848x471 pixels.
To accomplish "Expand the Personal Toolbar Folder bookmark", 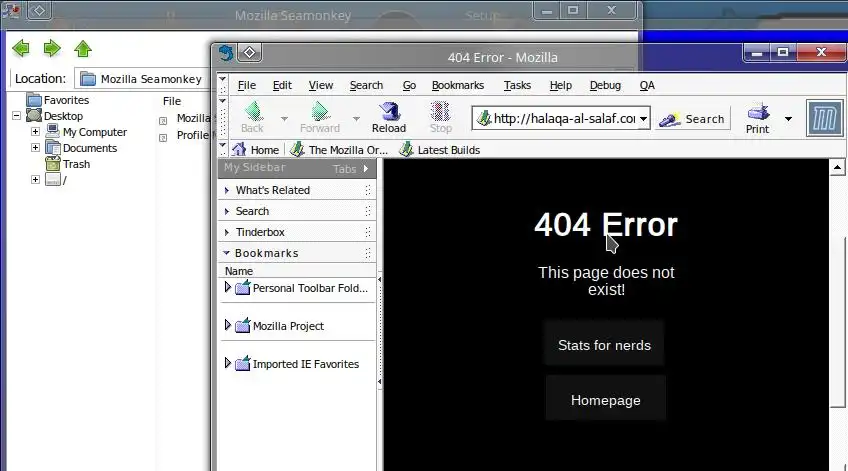I will [x=228, y=287].
